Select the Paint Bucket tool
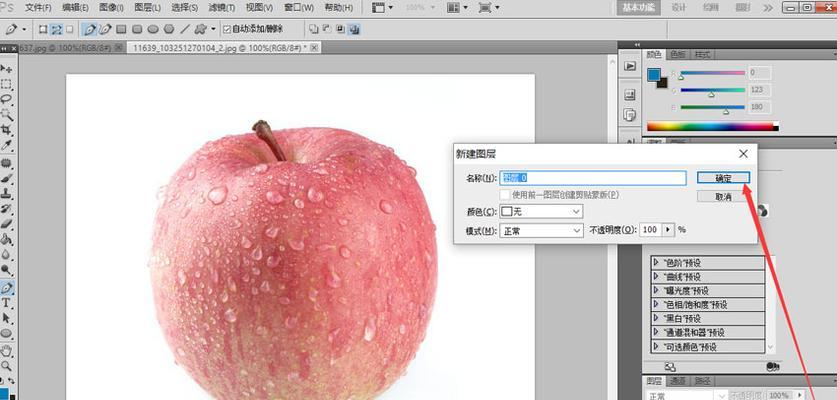 tap(6, 239)
